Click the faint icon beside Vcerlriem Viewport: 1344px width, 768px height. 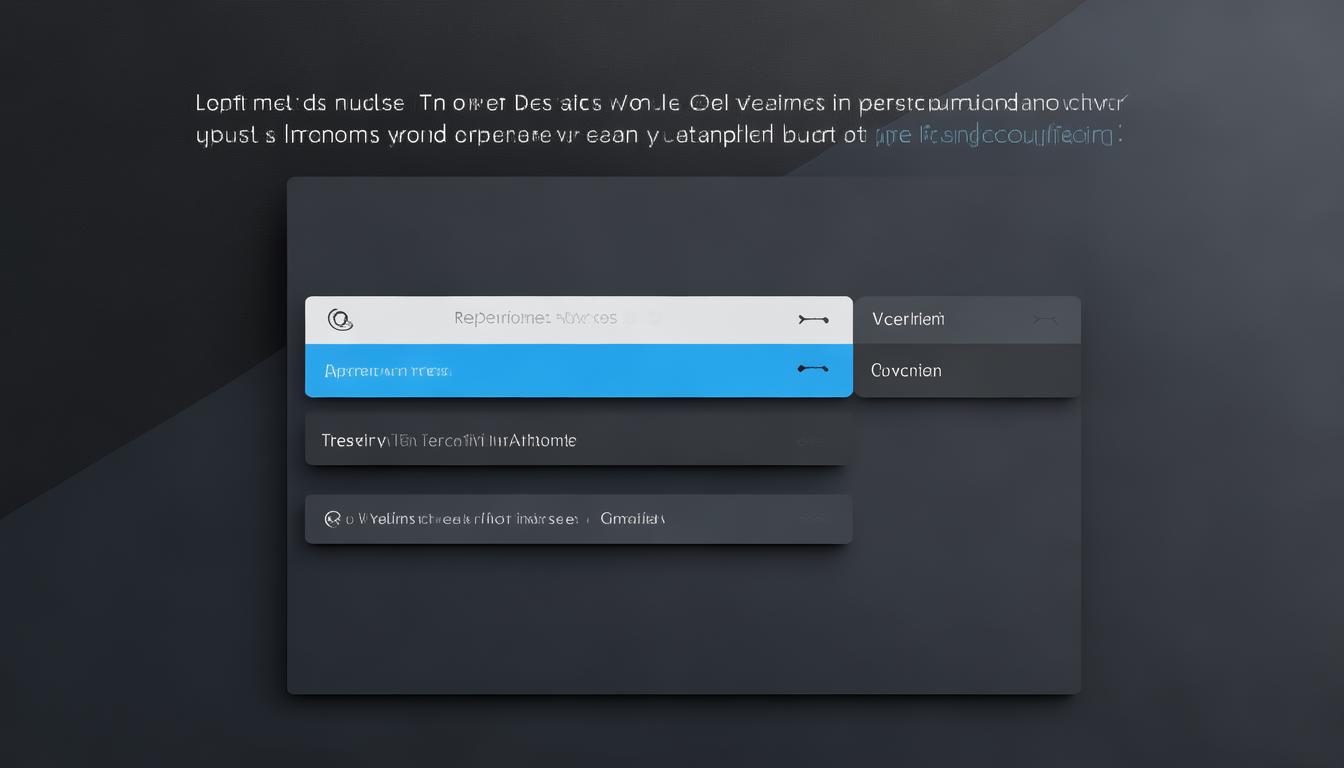coord(1044,320)
